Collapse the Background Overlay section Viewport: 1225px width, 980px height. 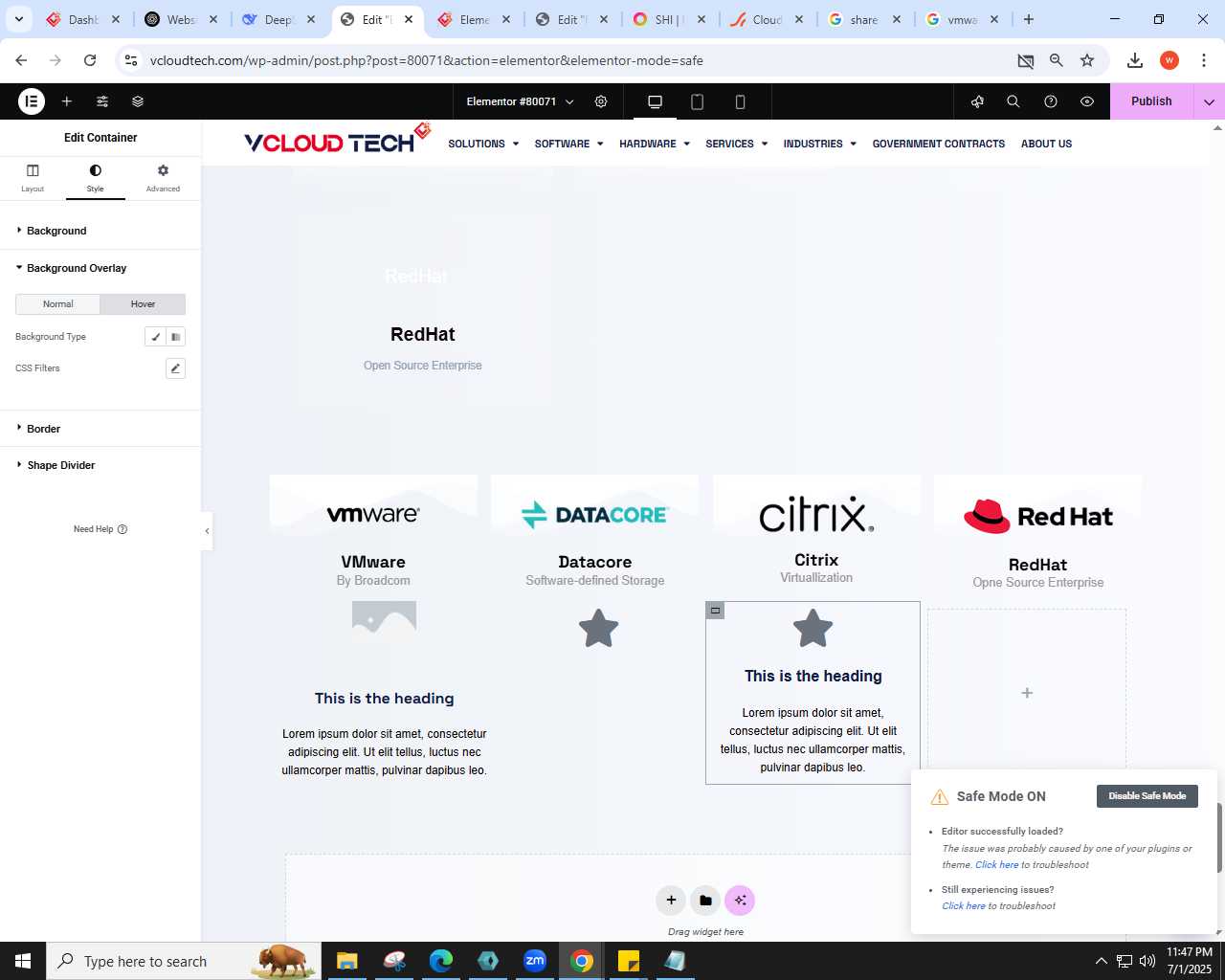[x=100, y=268]
